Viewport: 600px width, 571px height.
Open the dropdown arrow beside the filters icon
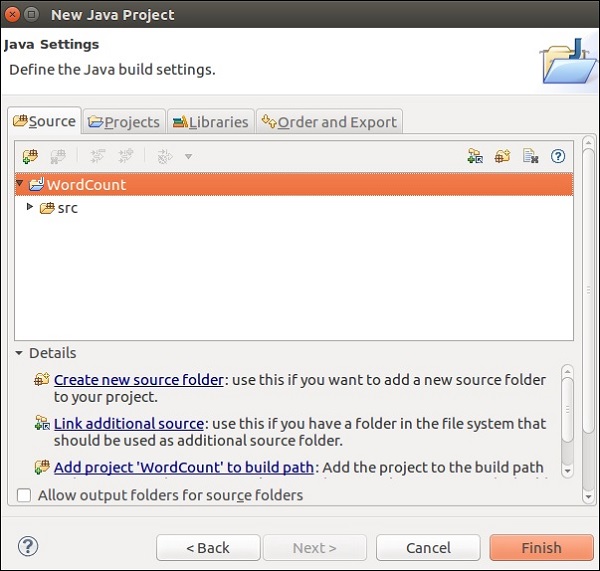188,156
